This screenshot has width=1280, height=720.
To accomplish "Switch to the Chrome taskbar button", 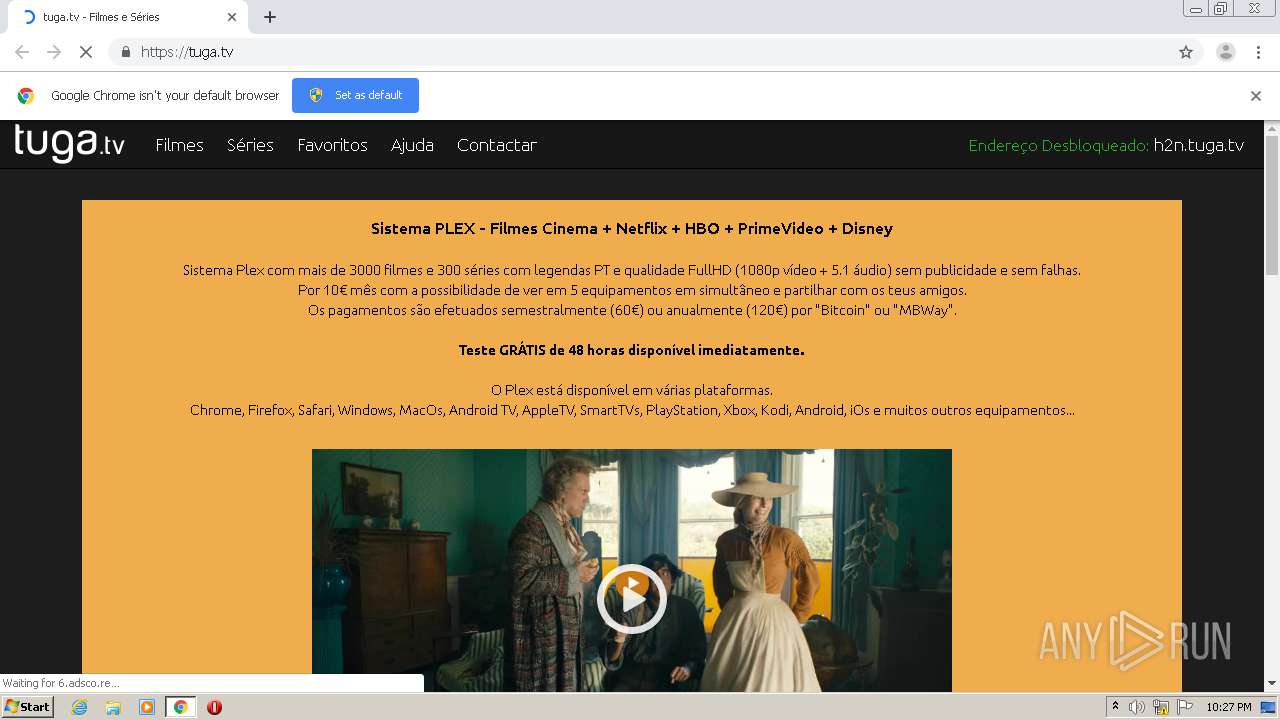I will pos(180,707).
